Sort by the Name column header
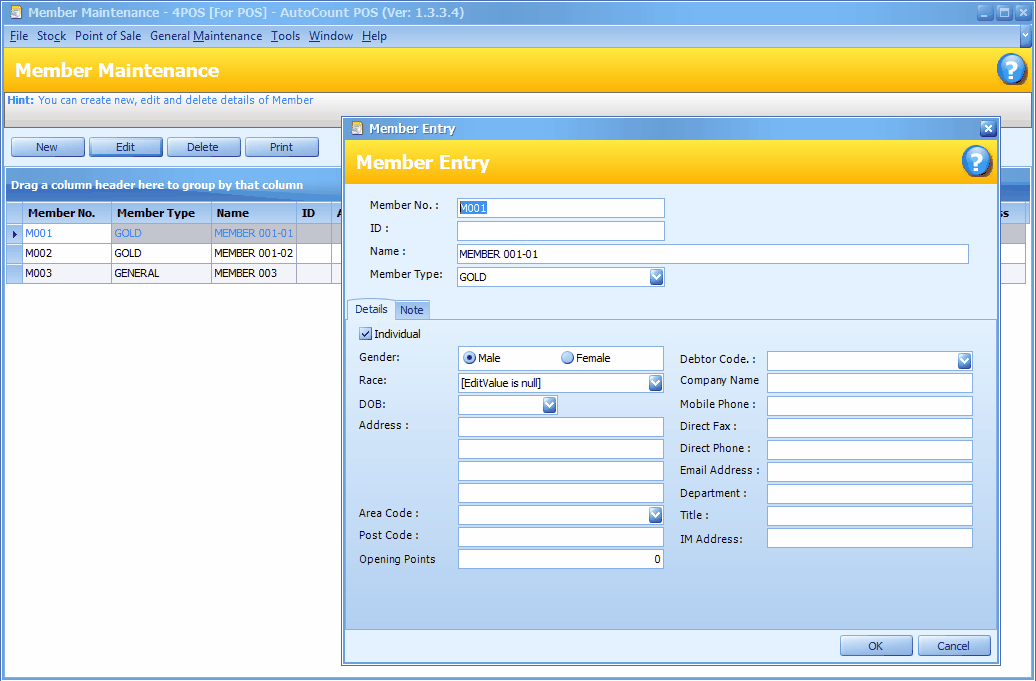1036x681 pixels. click(254, 213)
